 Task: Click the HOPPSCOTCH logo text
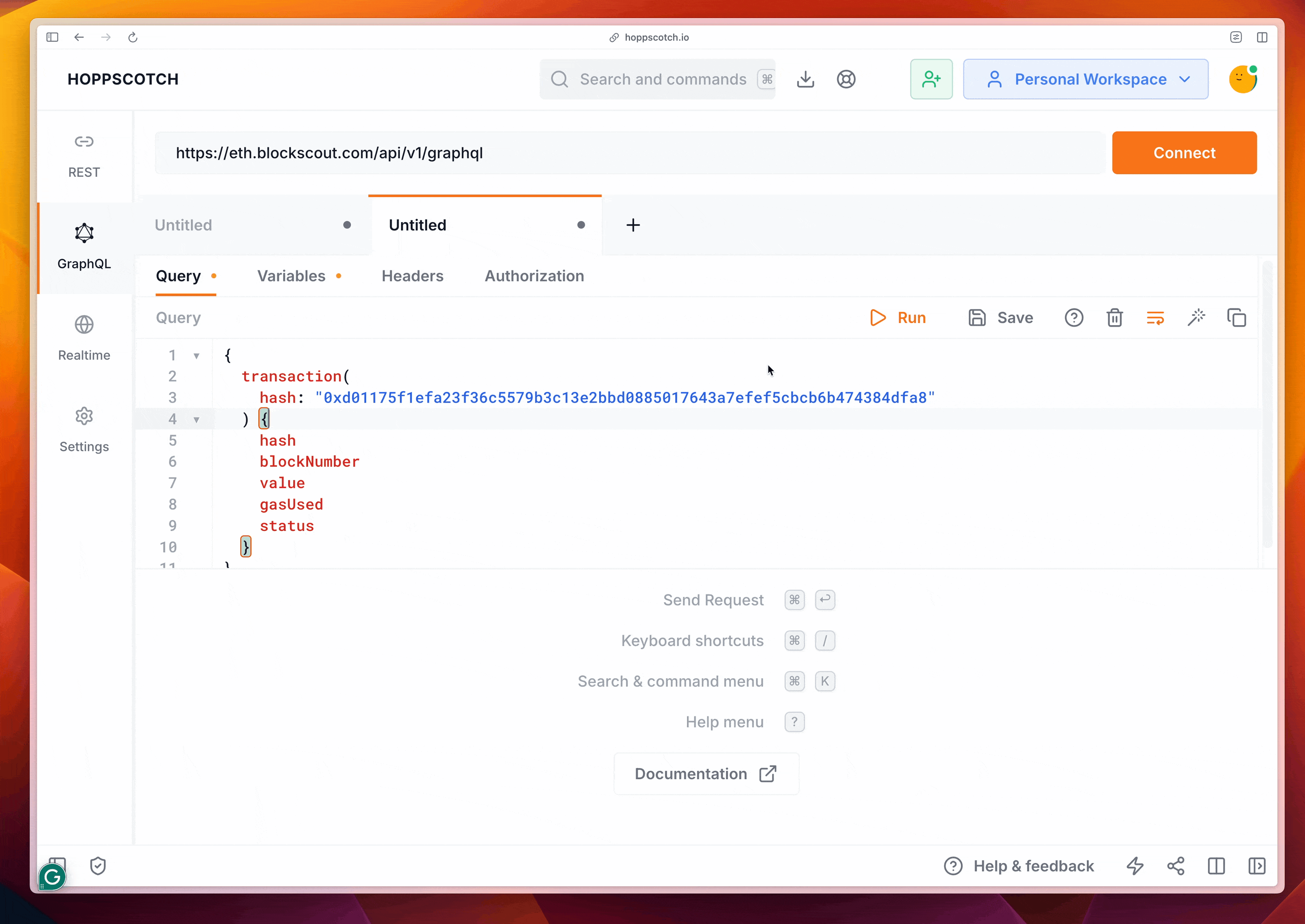tap(123, 79)
